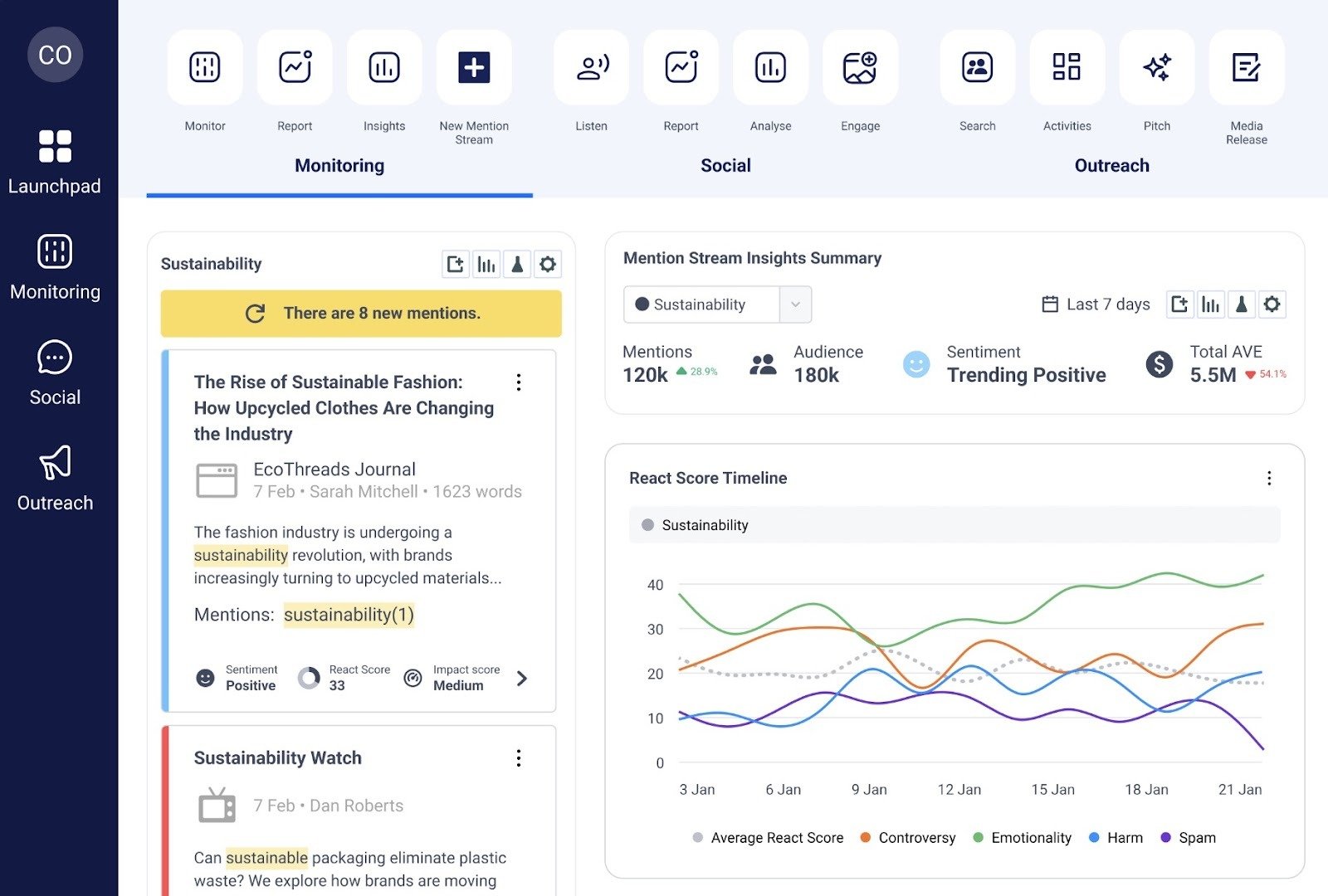Image resolution: width=1328 pixels, height=896 pixels.
Task: Open the Last 7 days date selector
Action: [x=1096, y=304]
